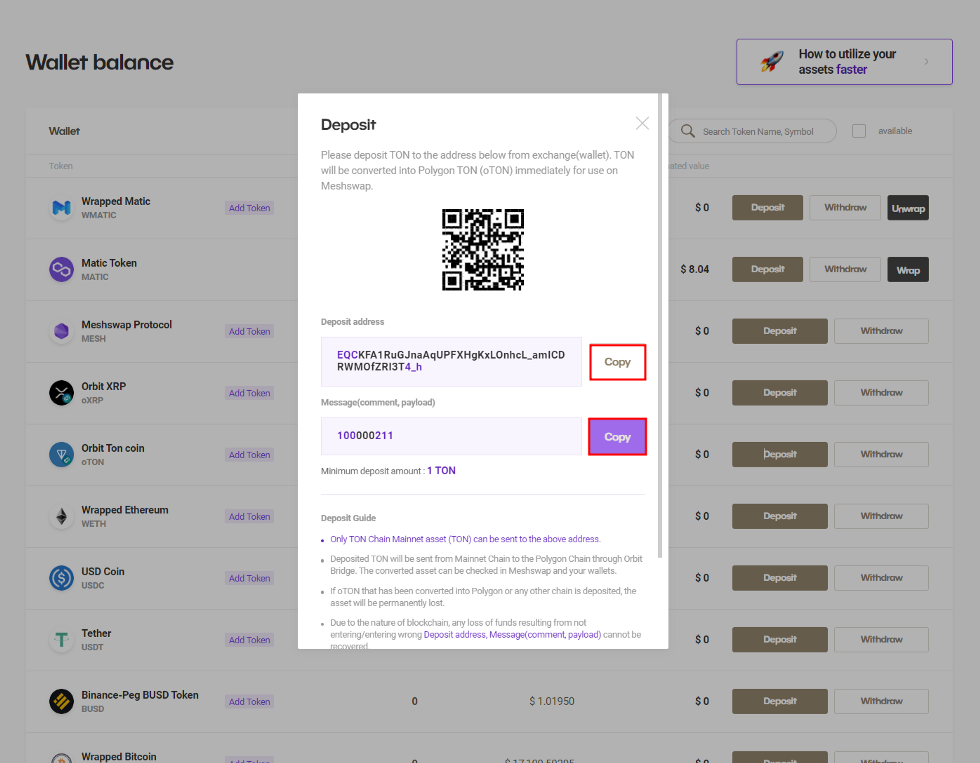Click the Deposit dialog scrollbar
The height and width of the screenshot is (763, 980).
pos(661,325)
